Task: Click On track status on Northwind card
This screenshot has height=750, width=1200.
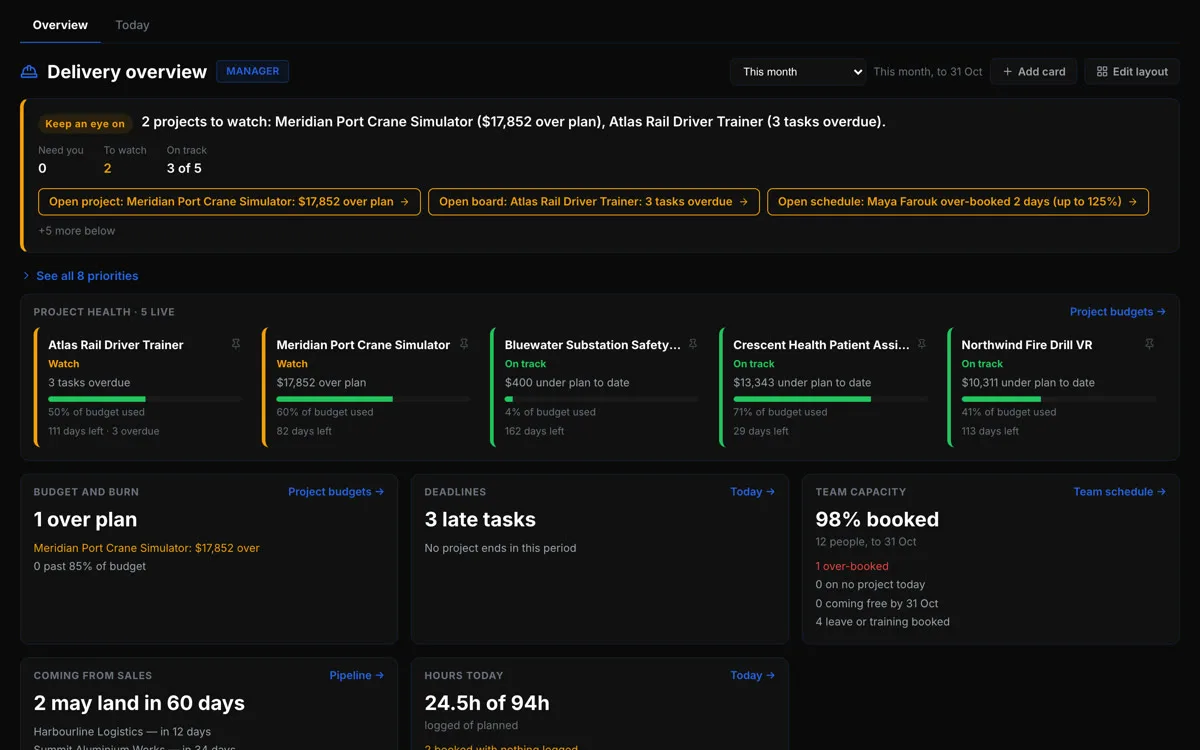Action: (x=982, y=364)
